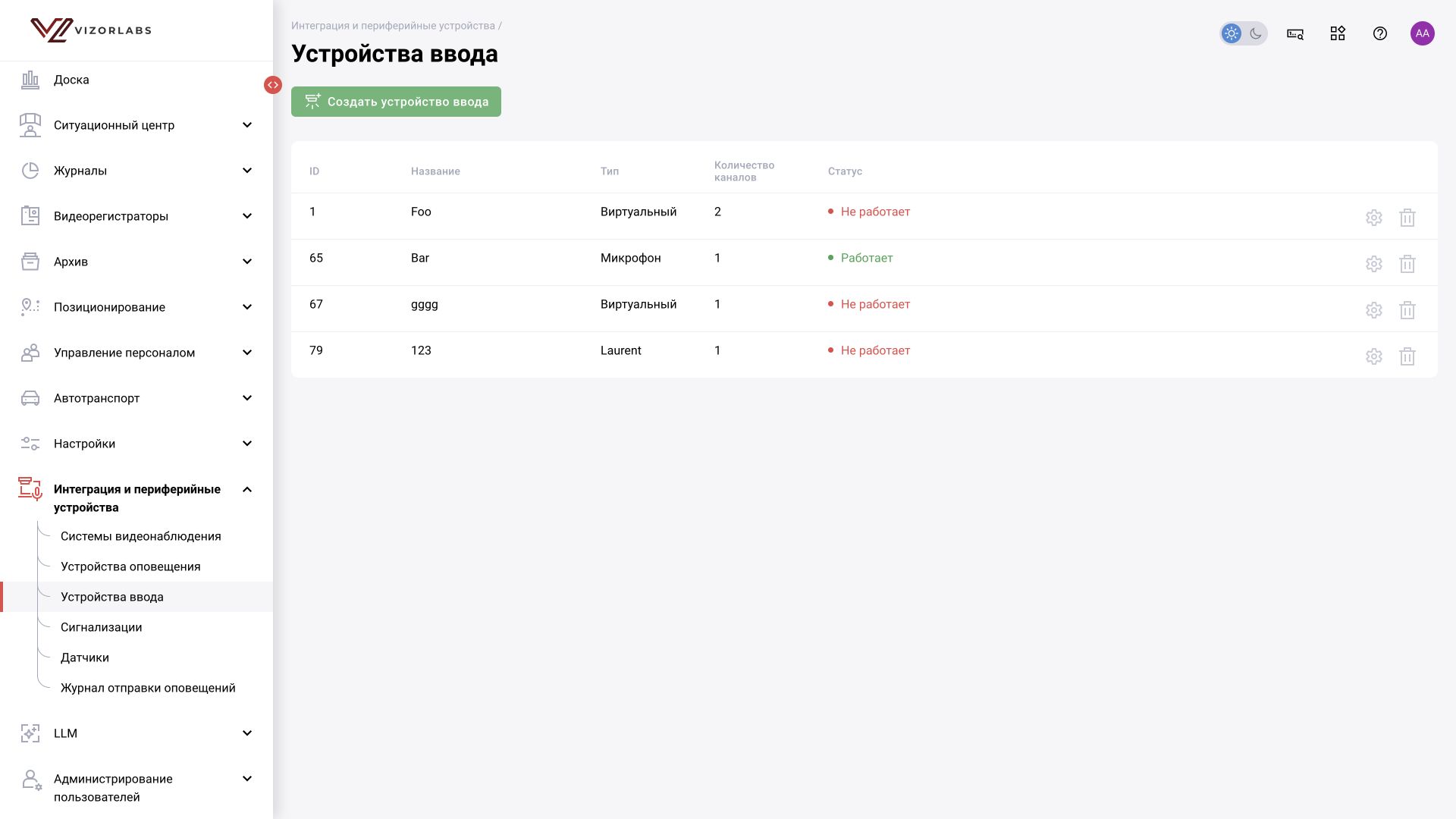
Task: Click Микрофон type cell
Action: [x=630, y=258]
